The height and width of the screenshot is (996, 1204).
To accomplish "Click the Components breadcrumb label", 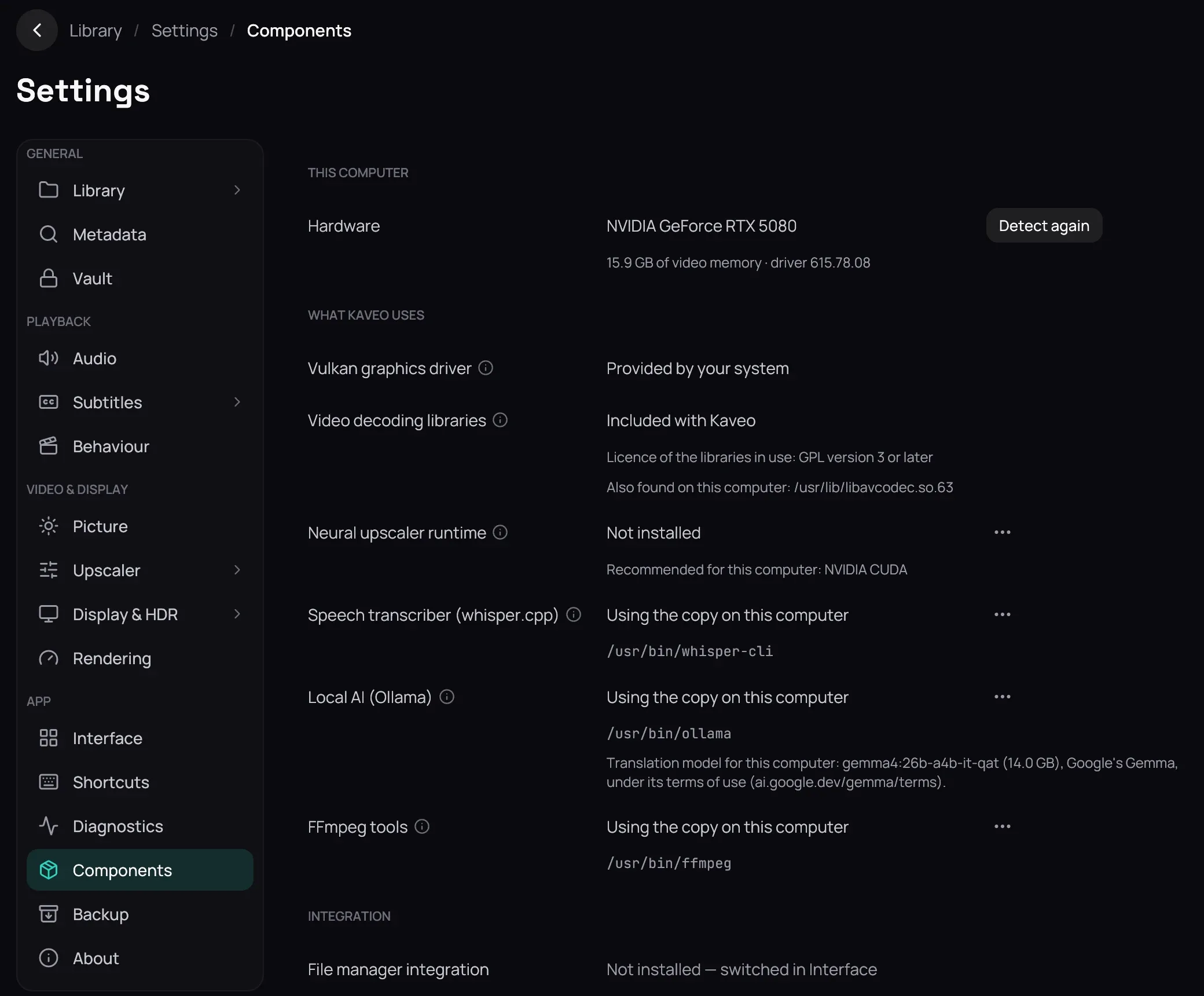I will pos(299,31).
